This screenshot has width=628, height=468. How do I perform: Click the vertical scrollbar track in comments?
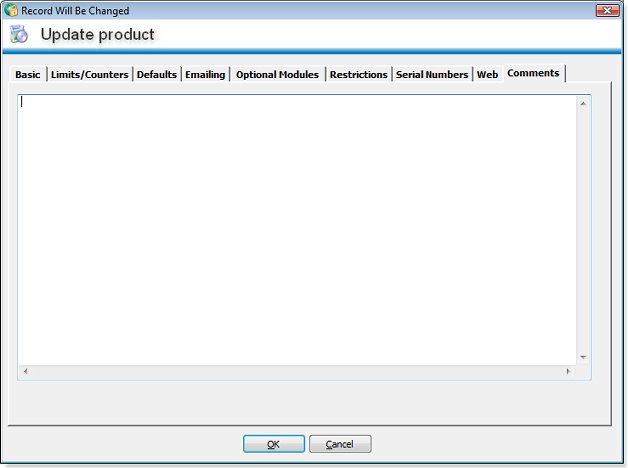coord(583,230)
